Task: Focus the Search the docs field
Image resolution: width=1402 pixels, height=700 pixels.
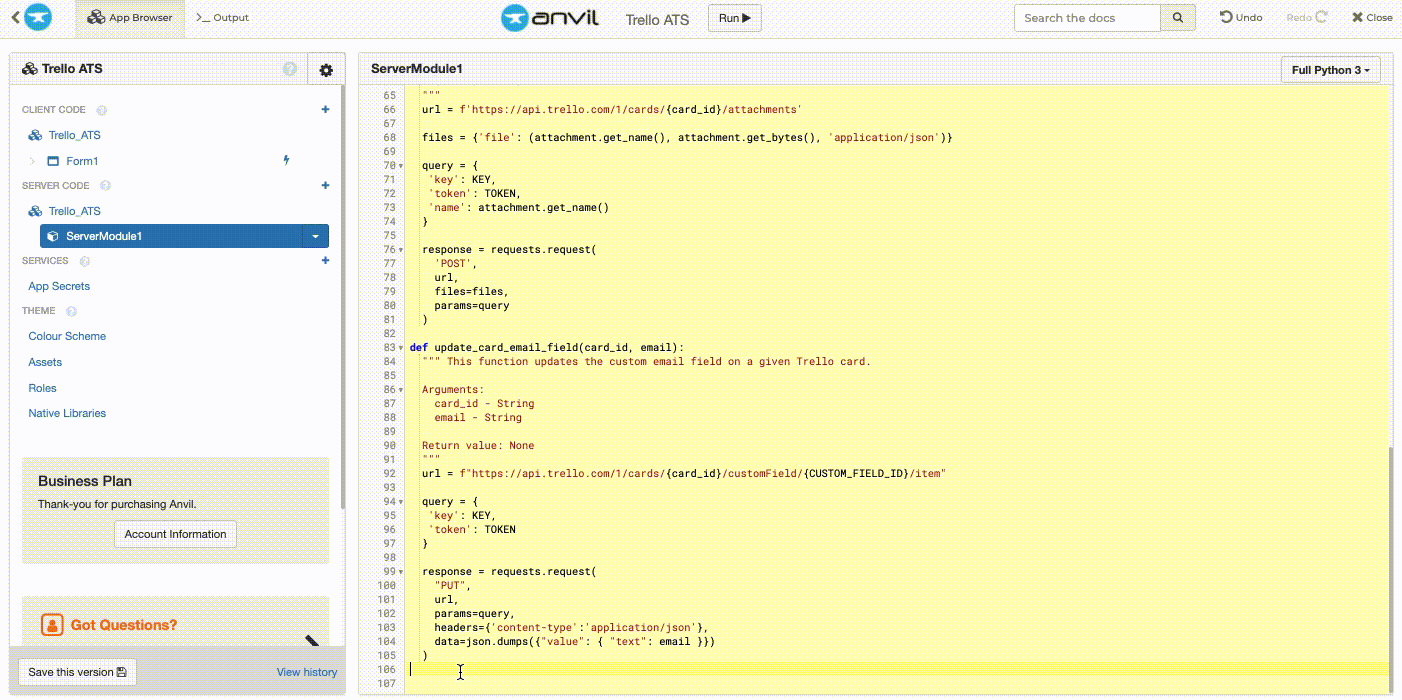Action: tap(1087, 18)
